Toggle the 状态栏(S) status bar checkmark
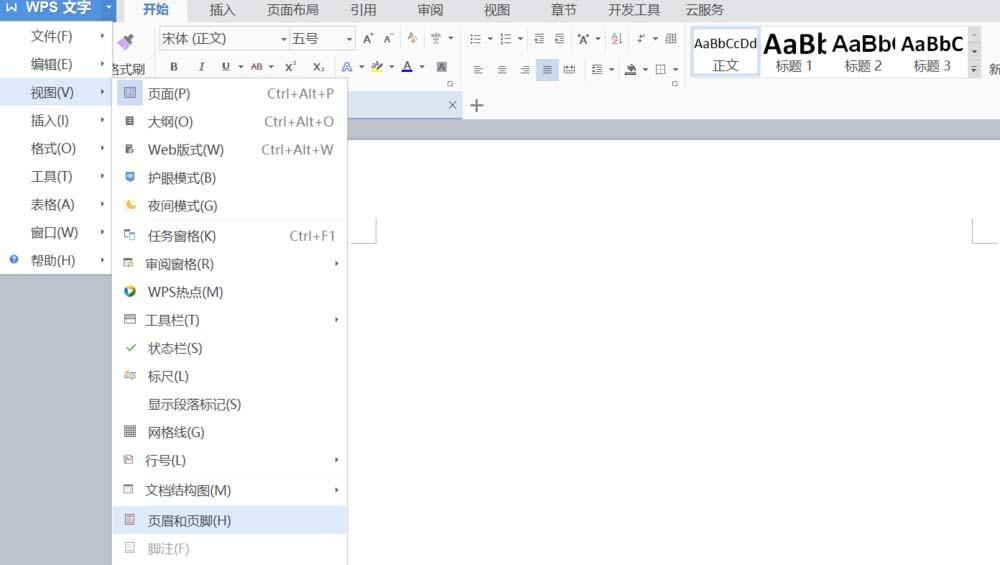 [175, 348]
